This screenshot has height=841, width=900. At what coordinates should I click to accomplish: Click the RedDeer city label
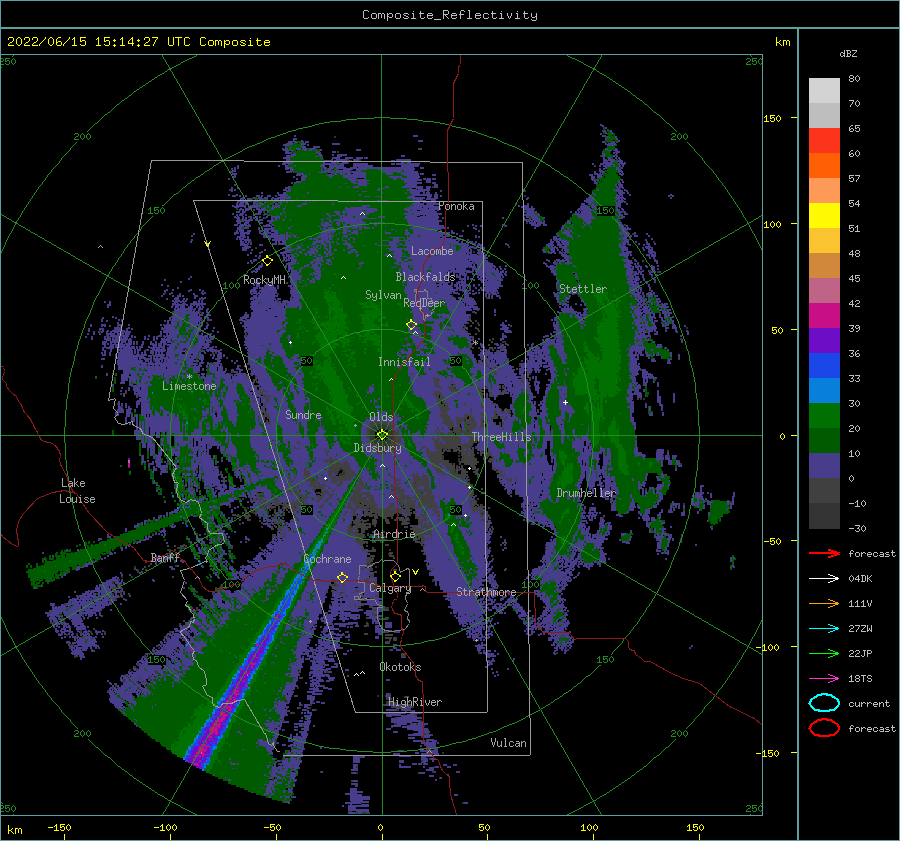click(x=424, y=303)
